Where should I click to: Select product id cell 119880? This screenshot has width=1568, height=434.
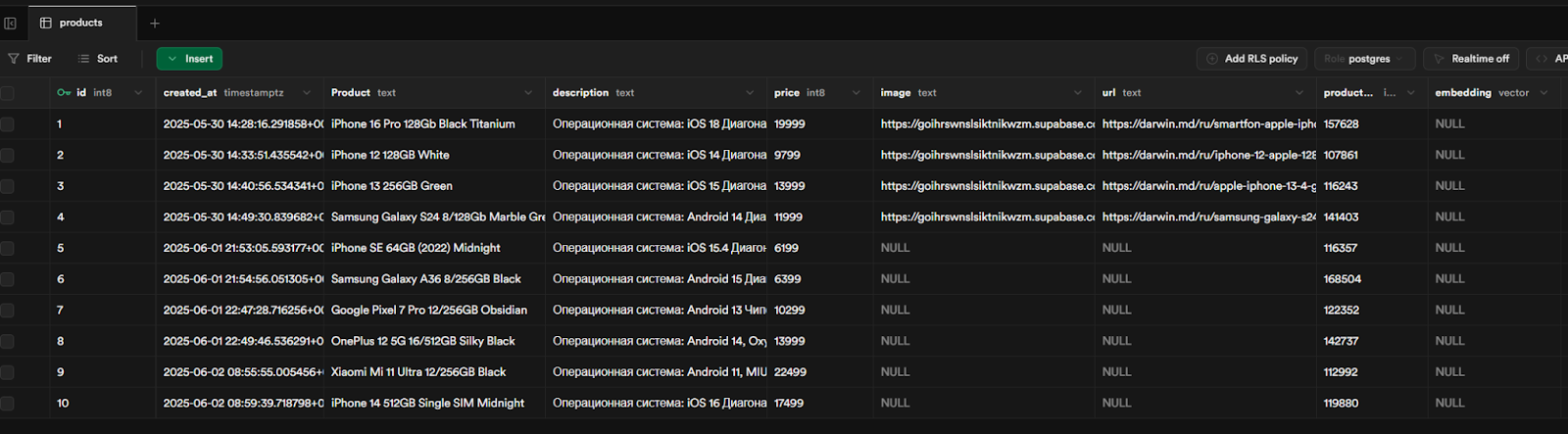(x=1372, y=404)
